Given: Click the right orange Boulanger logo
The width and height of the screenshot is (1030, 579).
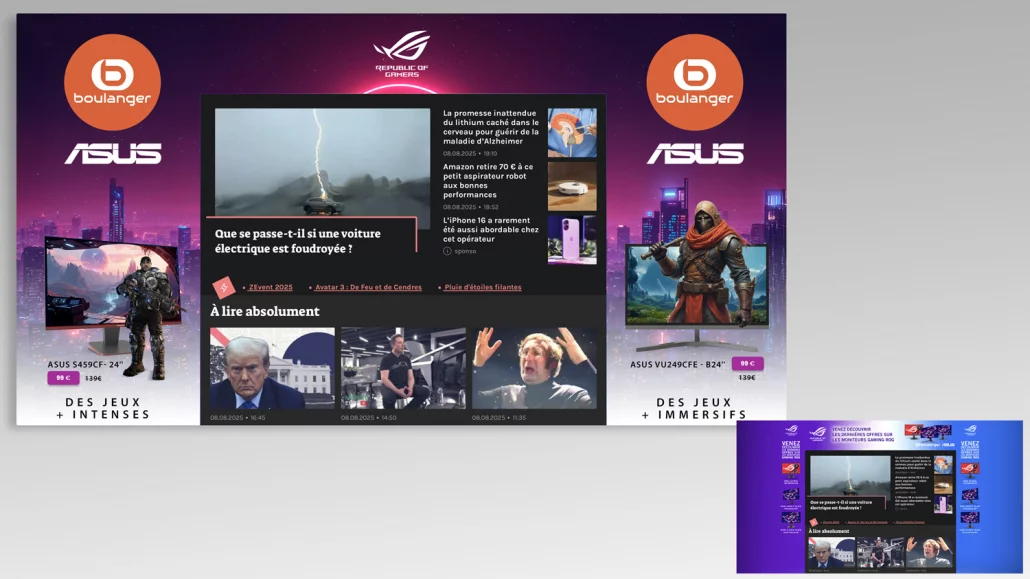Looking at the screenshot, I should pos(695,82).
